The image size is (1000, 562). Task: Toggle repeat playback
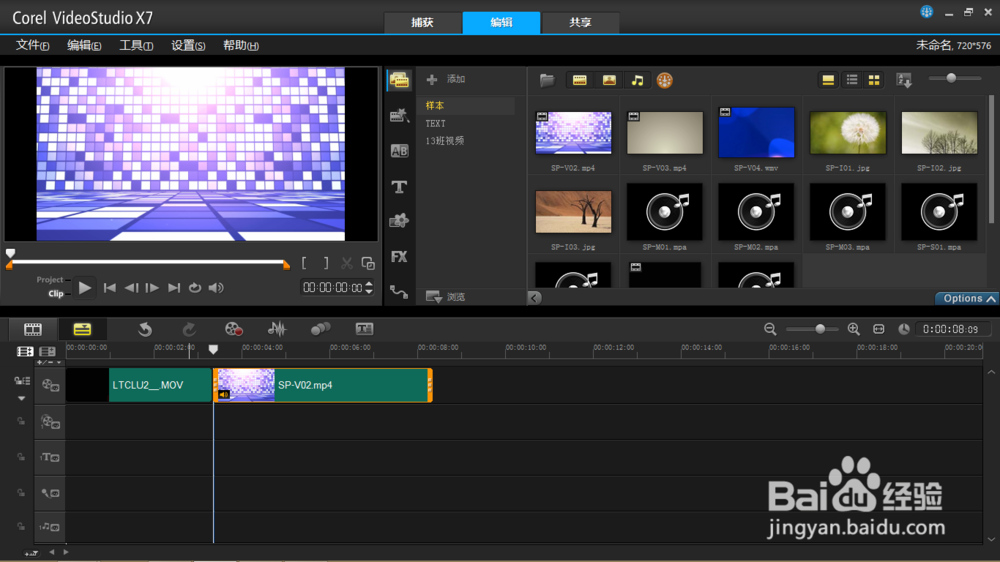coord(195,288)
